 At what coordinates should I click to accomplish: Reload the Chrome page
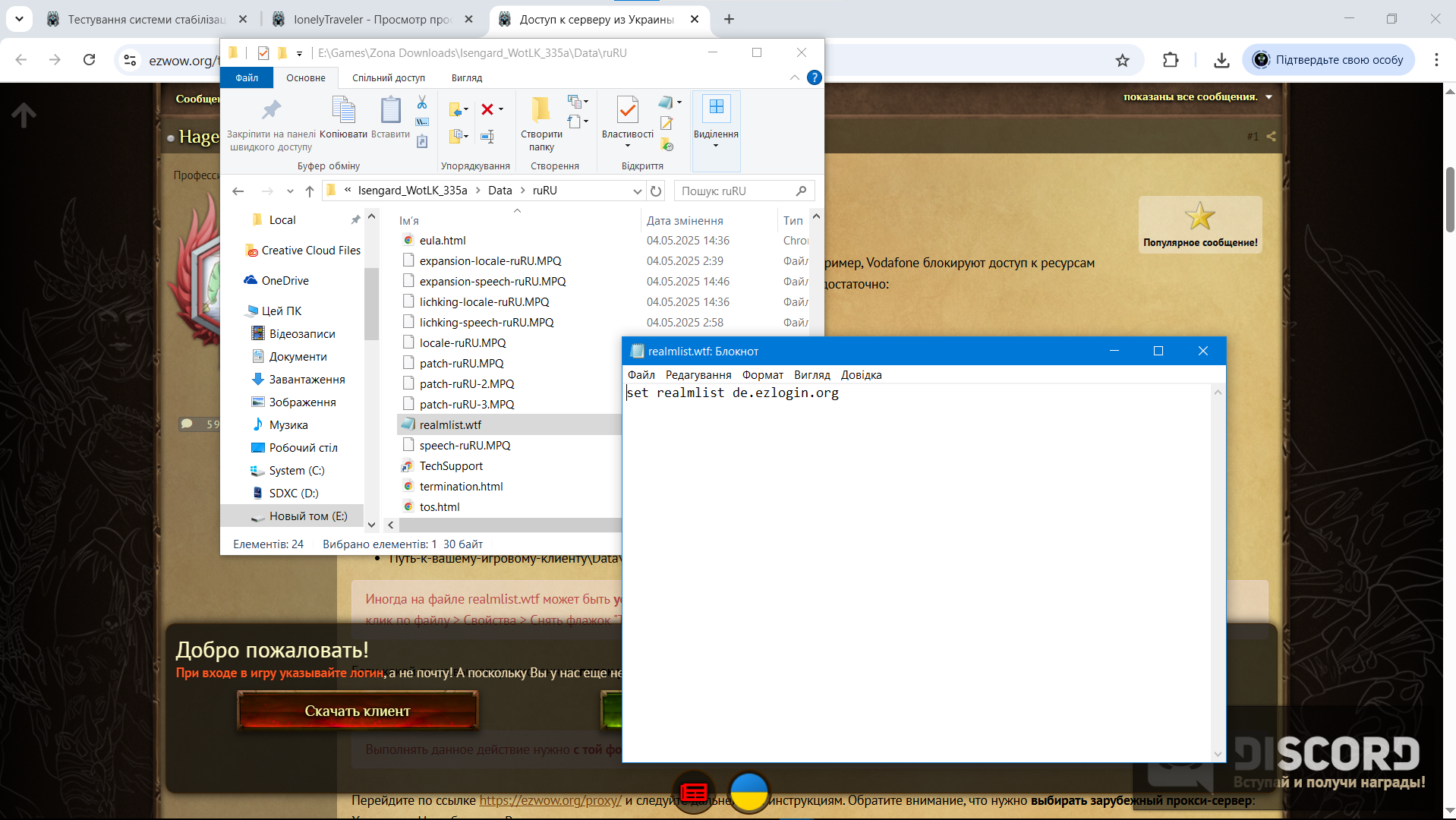(x=90, y=60)
